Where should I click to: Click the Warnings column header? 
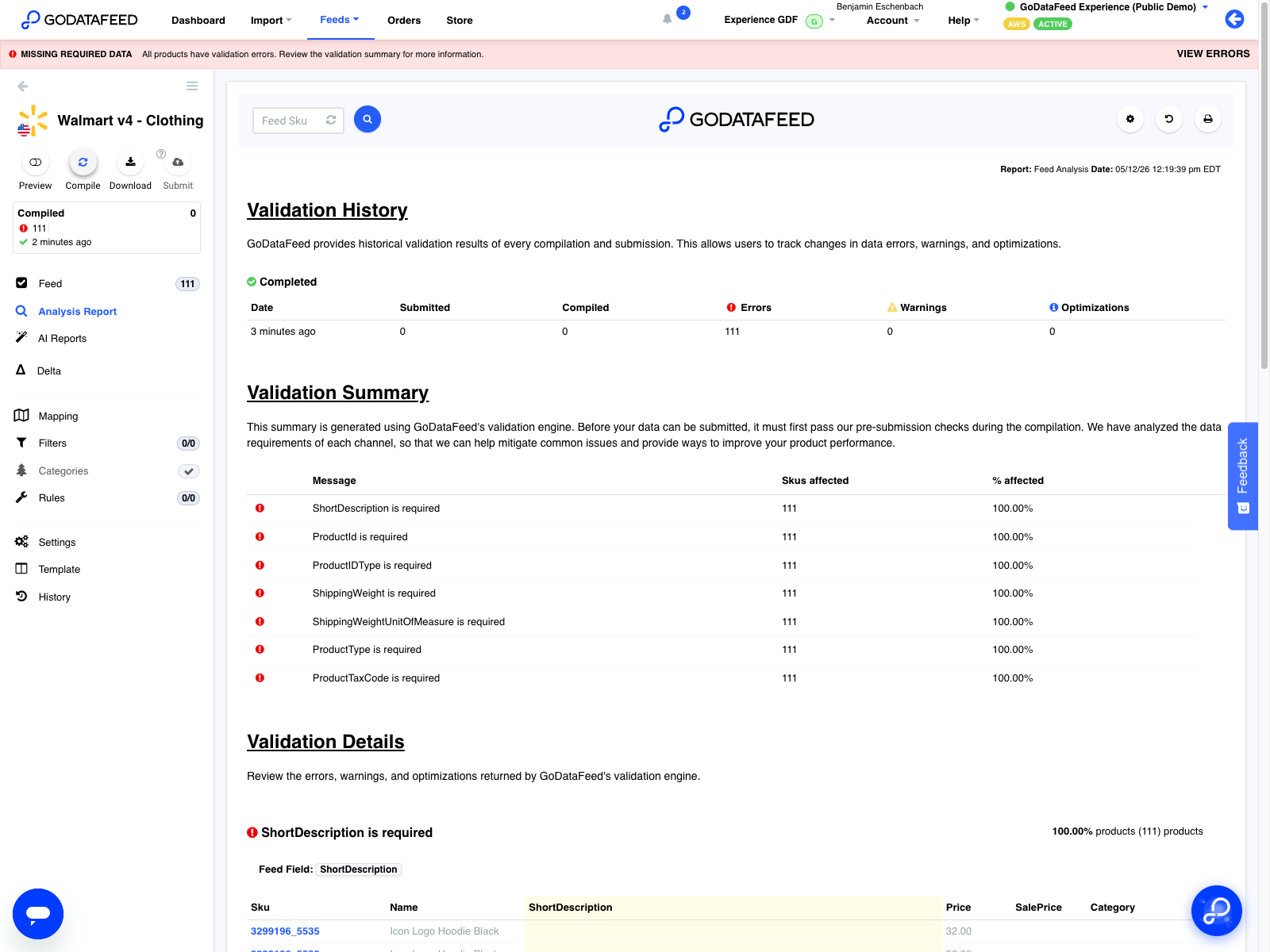(917, 308)
